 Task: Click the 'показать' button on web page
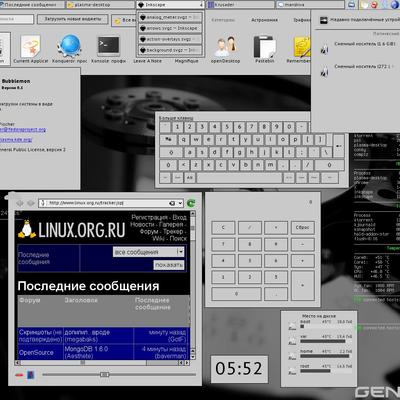pyautogui.click(x=169, y=265)
